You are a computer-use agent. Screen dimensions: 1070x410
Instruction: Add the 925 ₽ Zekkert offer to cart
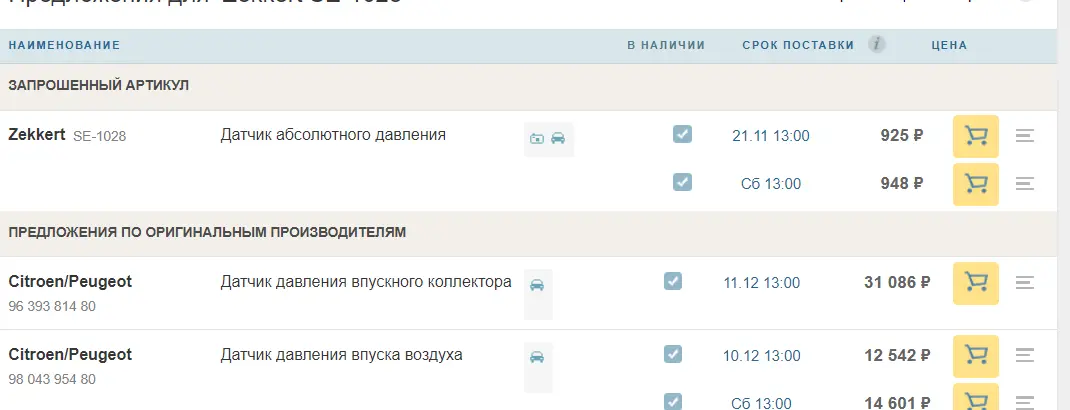[x=976, y=136]
